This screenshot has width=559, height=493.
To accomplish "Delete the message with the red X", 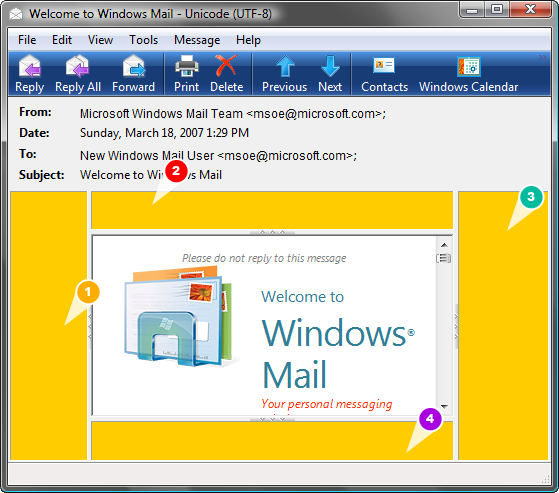I will (226, 66).
